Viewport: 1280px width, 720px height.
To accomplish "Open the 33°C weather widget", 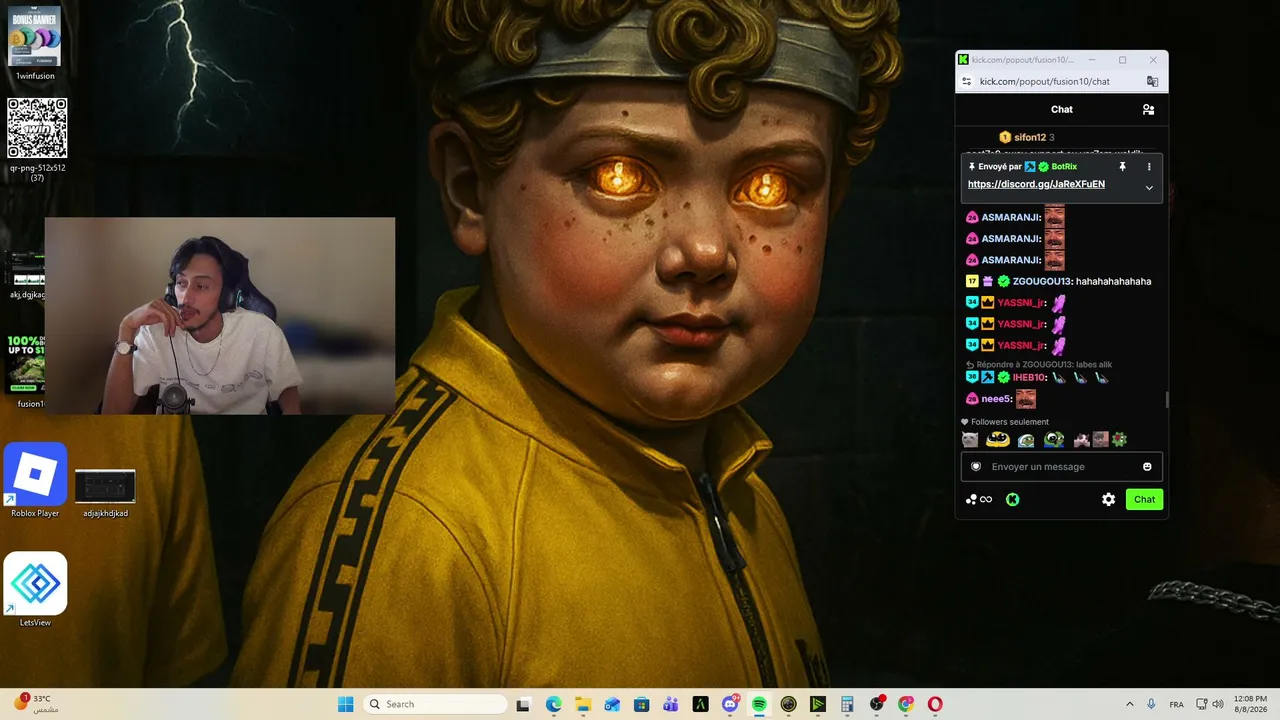I will 38,704.
